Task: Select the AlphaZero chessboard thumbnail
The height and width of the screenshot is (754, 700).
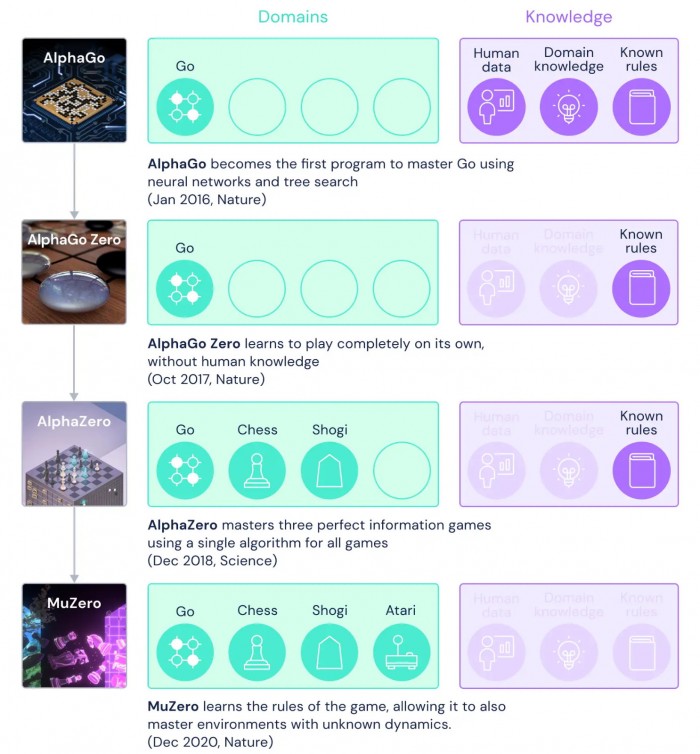Action: (74, 453)
